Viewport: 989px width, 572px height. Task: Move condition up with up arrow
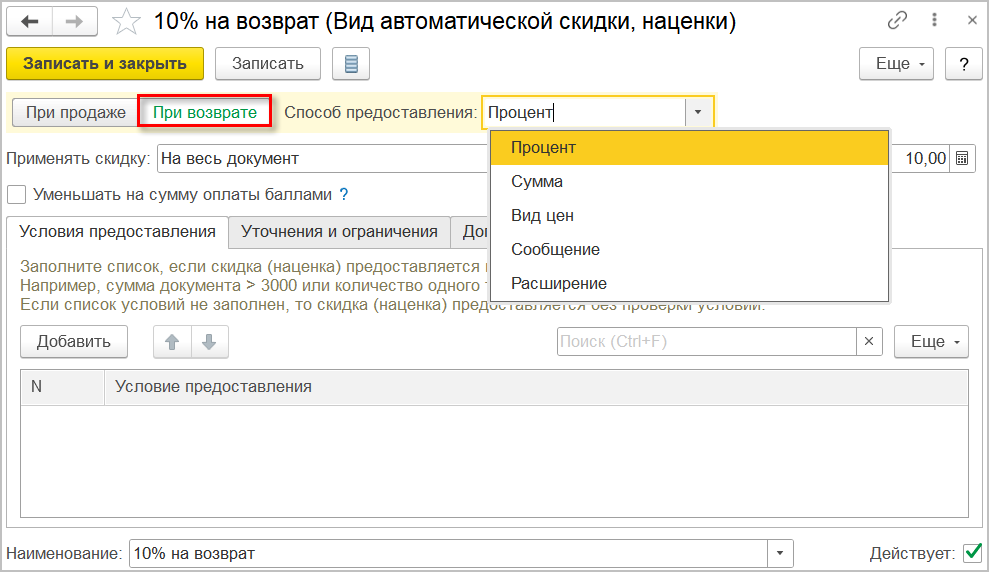172,341
